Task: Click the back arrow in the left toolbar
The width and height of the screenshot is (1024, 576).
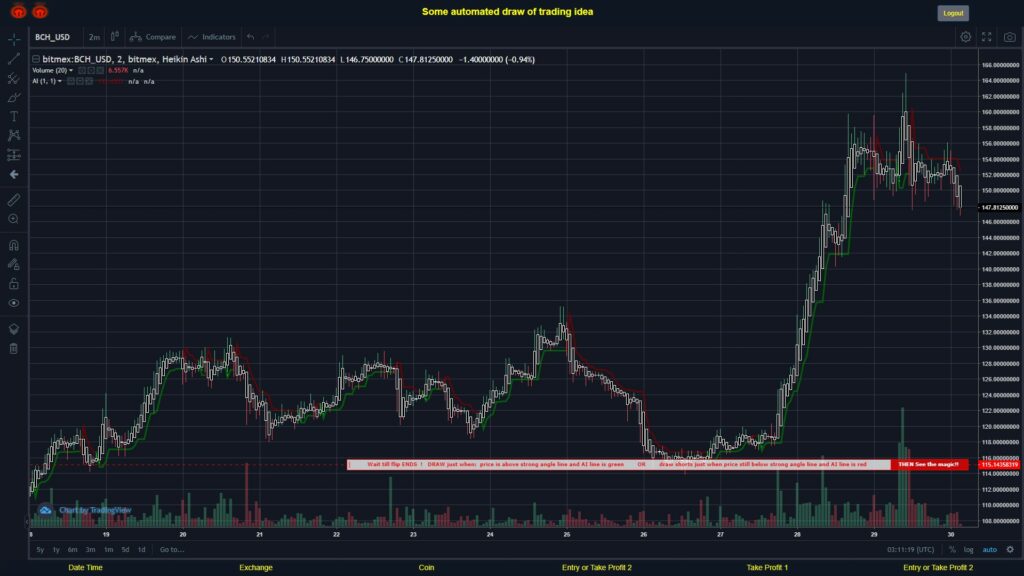Action: tap(13, 174)
